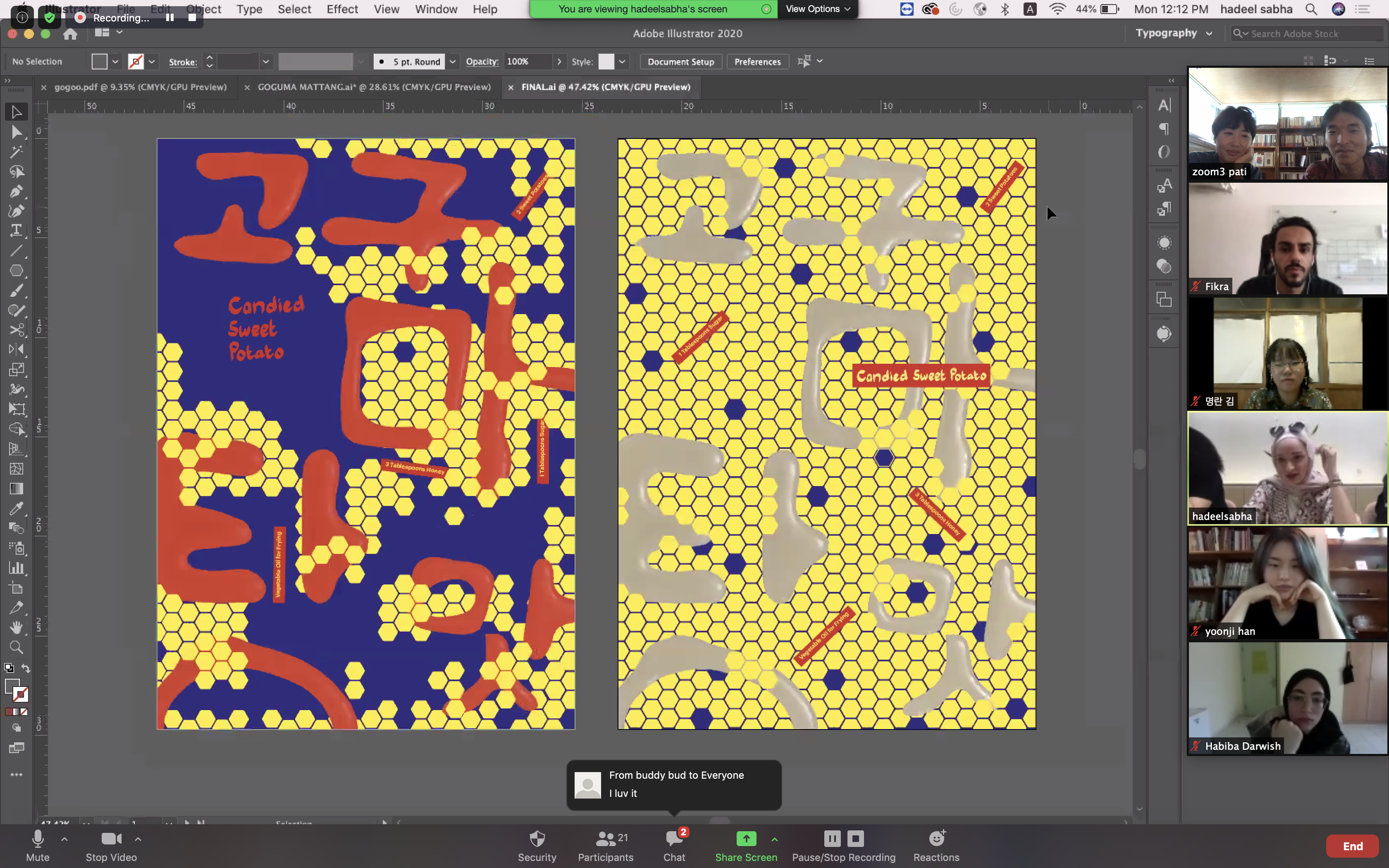The width and height of the screenshot is (1389, 868).
Task: Open the Character panel icon
Action: [1163, 105]
